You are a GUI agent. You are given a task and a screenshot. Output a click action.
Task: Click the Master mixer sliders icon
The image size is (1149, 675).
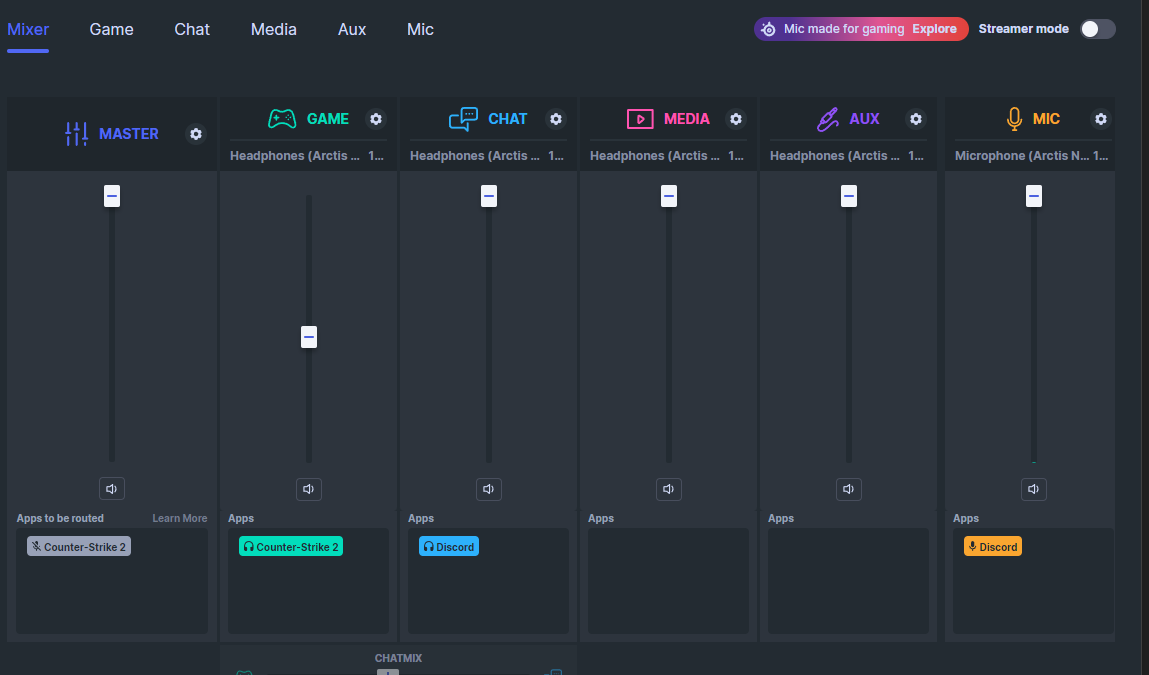pos(76,133)
